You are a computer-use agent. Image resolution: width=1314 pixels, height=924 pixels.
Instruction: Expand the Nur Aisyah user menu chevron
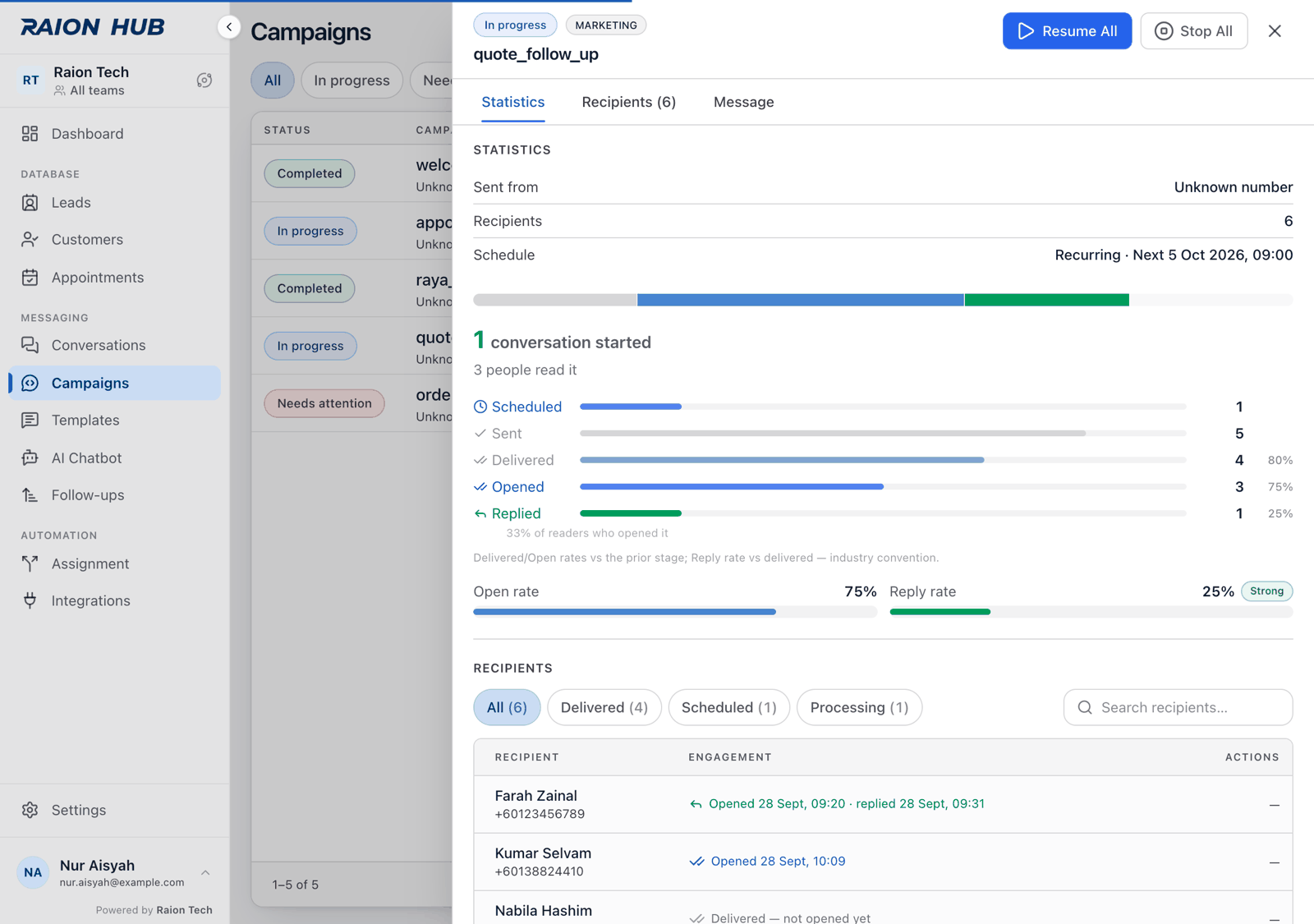pos(205,872)
